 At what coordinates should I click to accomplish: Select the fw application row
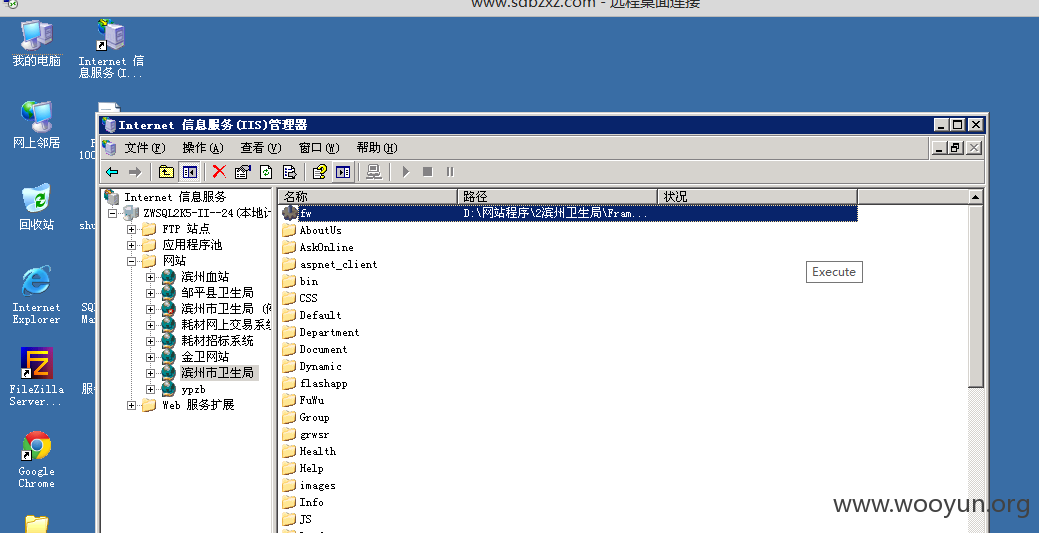coord(568,213)
